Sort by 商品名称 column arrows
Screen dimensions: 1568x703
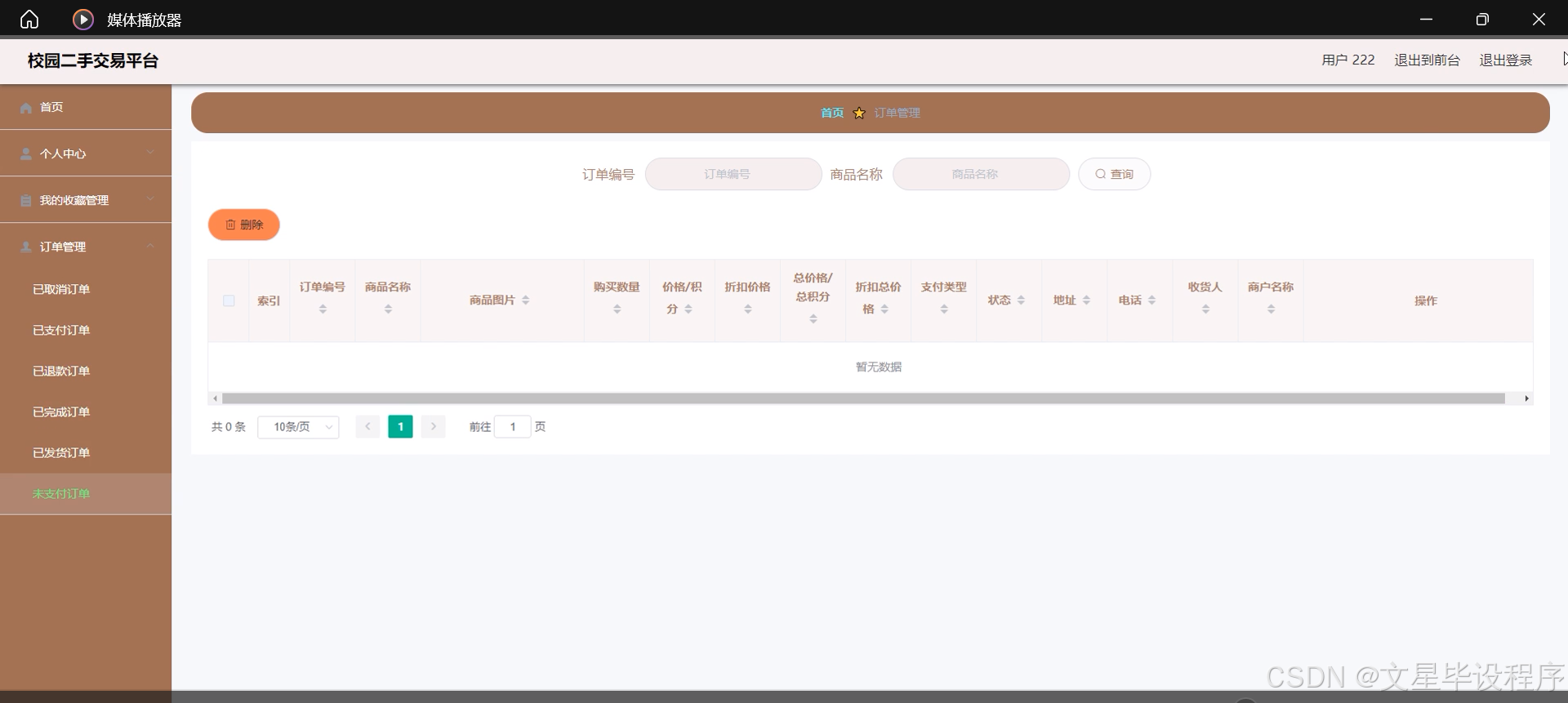(388, 309)
